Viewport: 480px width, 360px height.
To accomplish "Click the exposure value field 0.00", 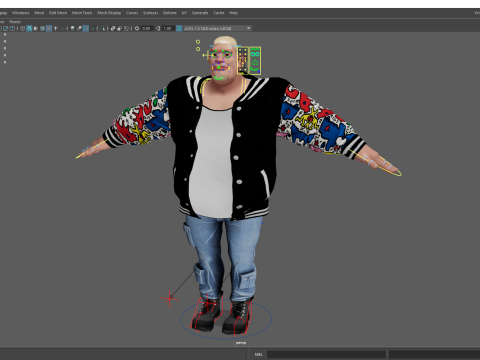I will [147, 28].
